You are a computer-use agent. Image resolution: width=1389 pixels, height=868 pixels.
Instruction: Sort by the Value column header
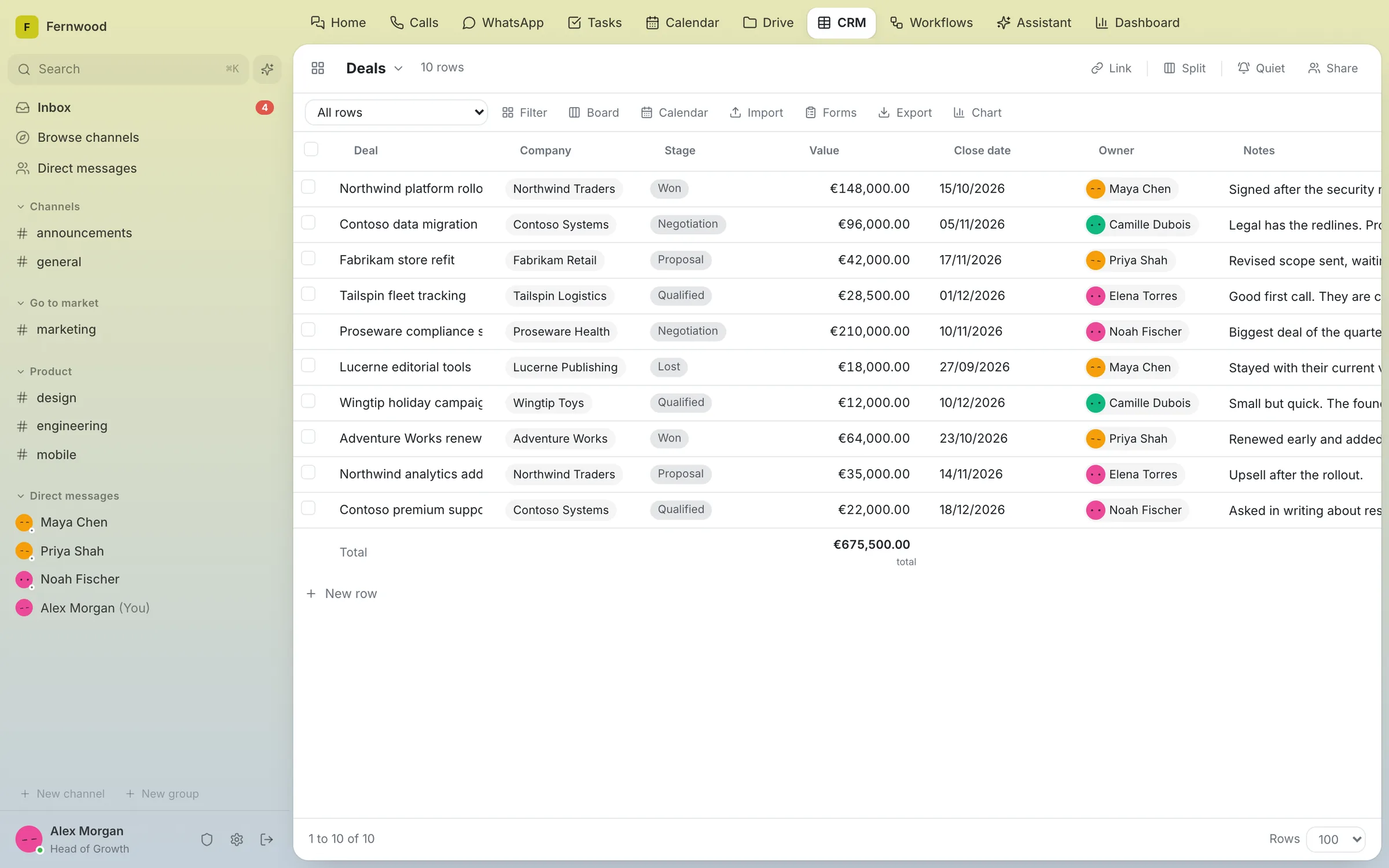pos(824,150)
